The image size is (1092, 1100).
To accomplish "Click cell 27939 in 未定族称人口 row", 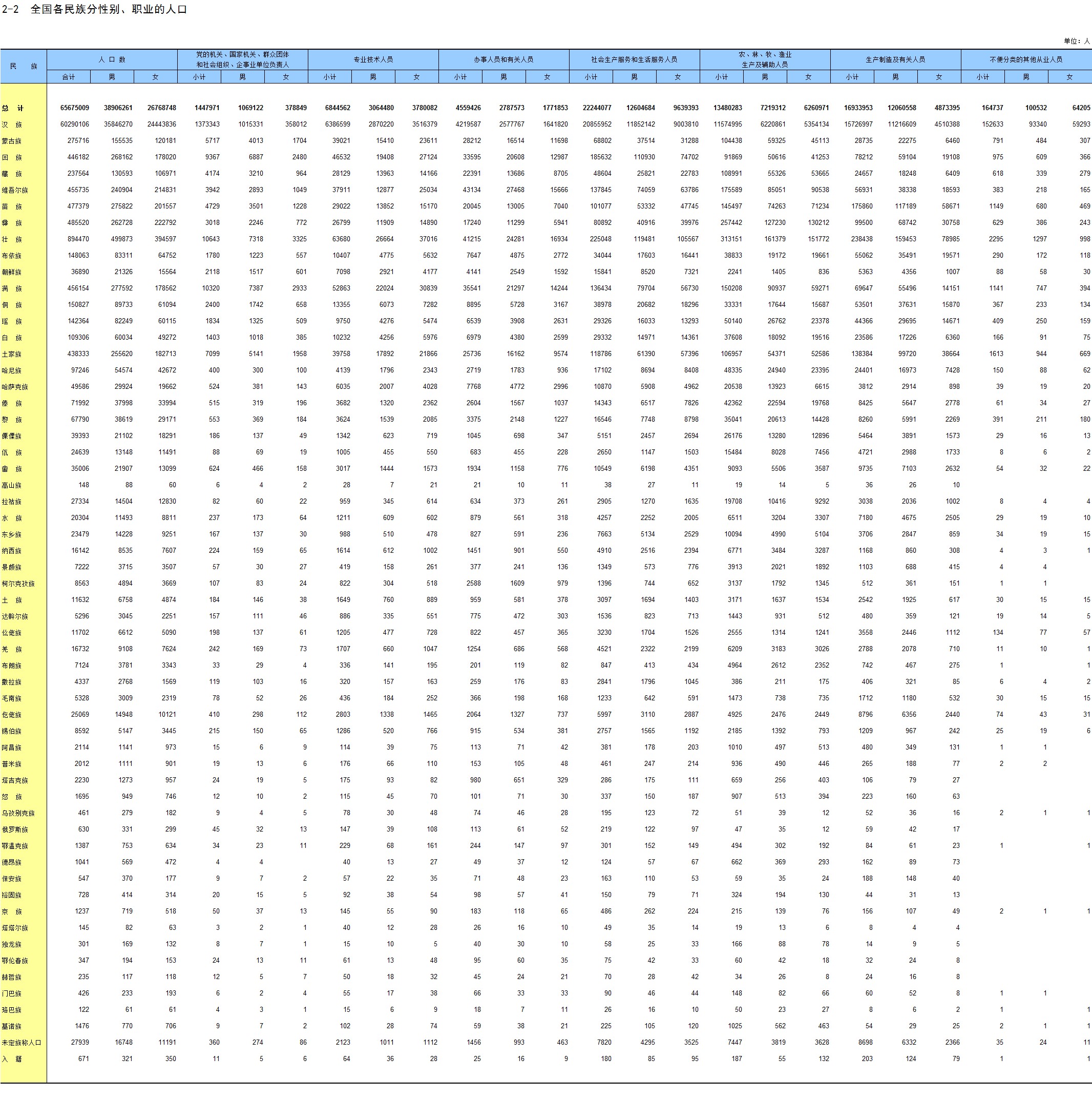I will click(80, 1043).
